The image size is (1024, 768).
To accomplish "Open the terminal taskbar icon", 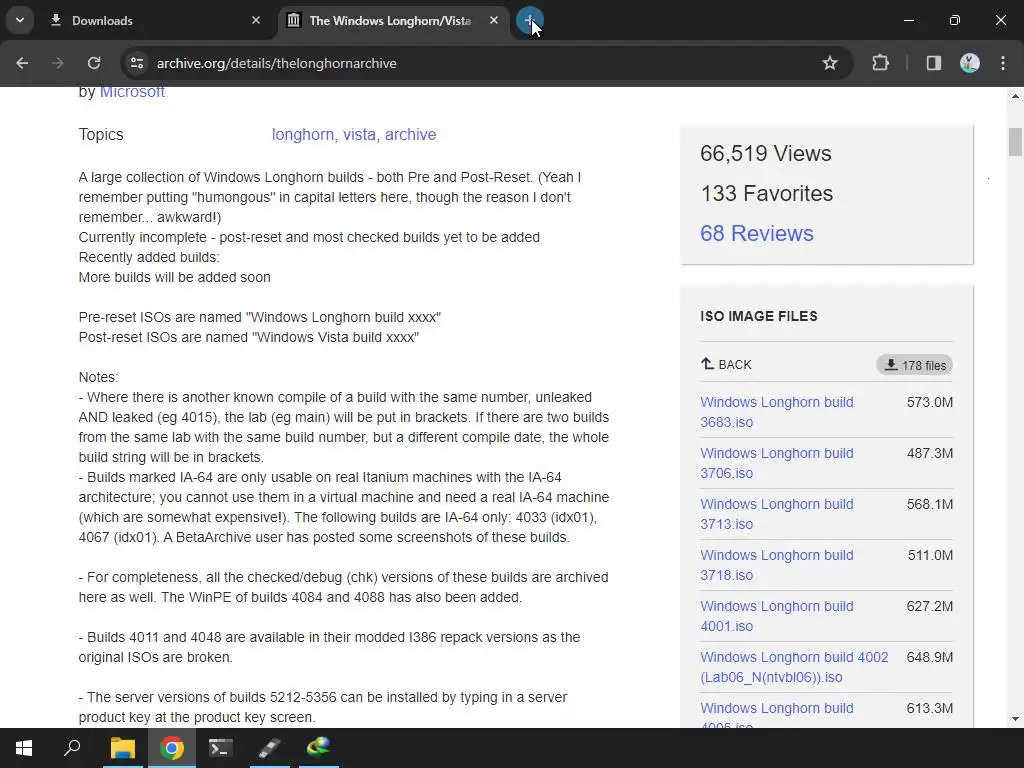I will click(221, 748).
